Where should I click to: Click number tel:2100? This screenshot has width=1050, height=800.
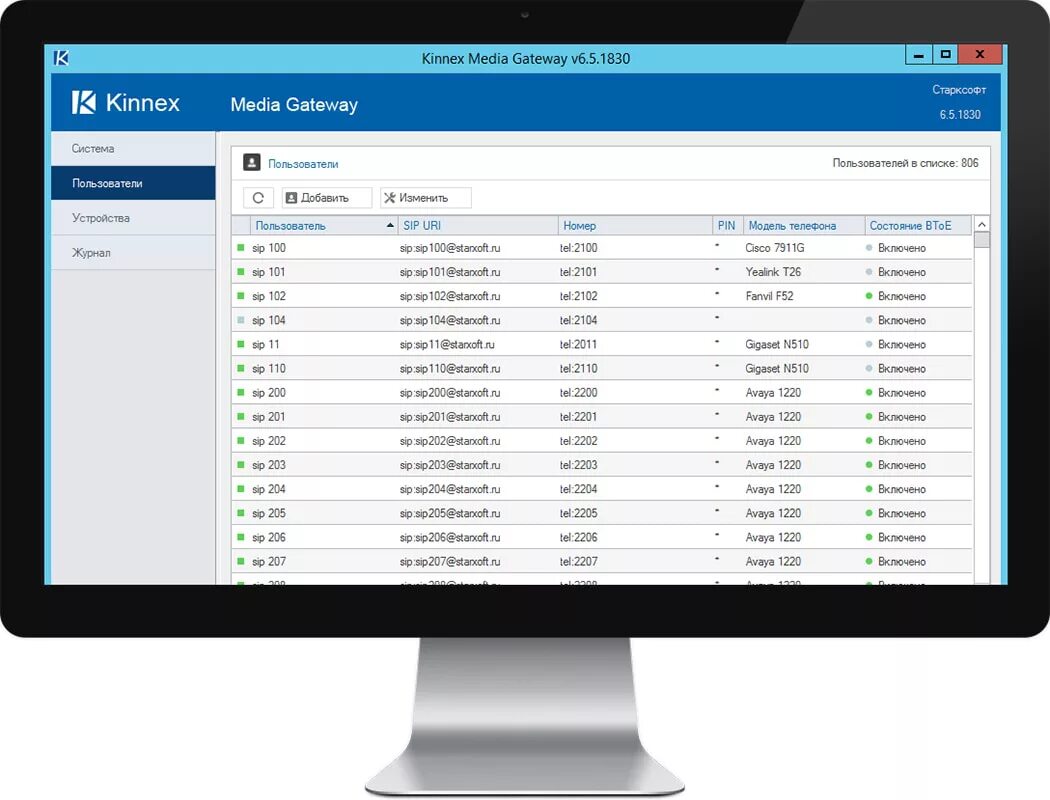579,248
